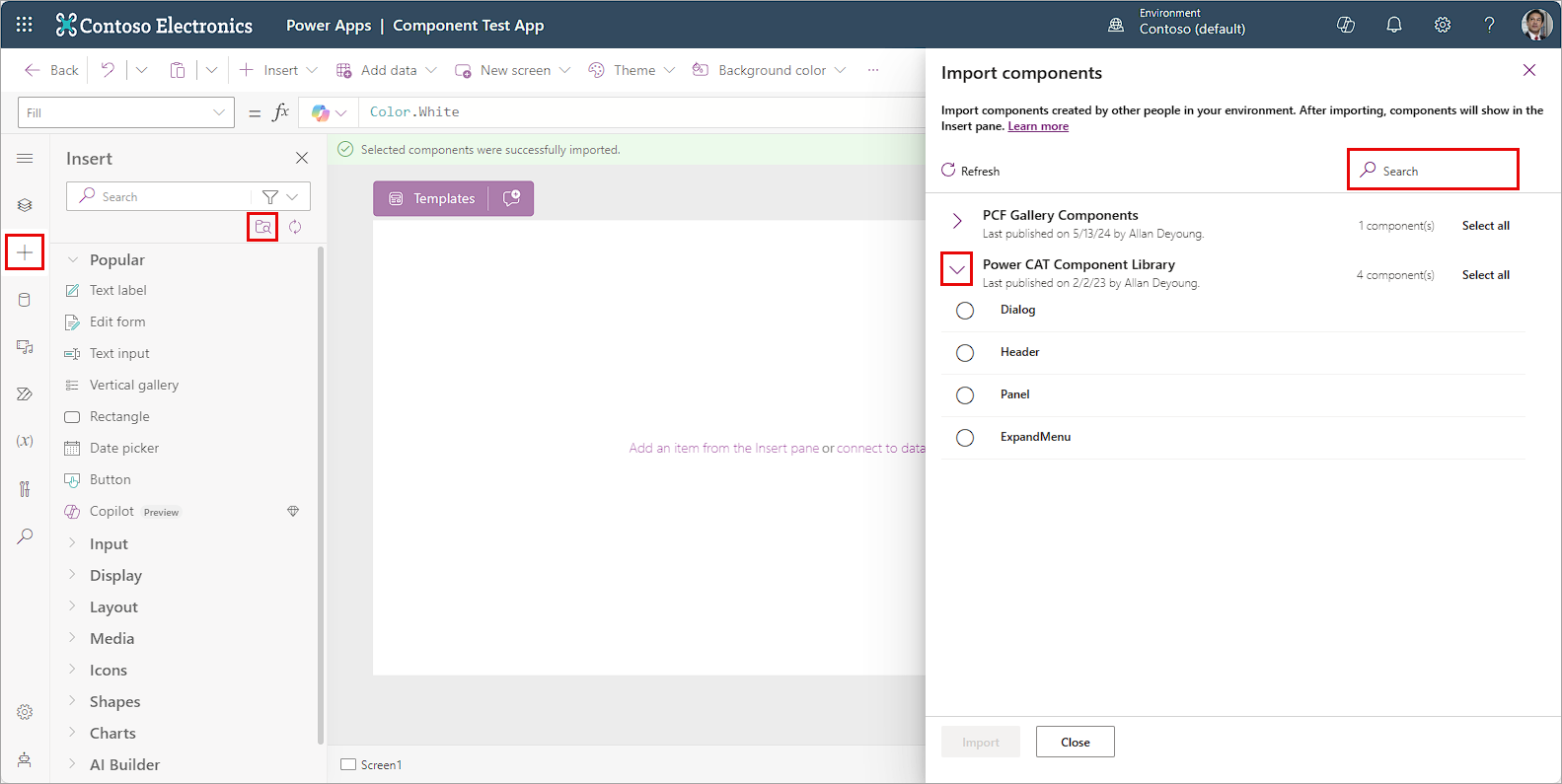Go Back from the editor
The image size is (1562, 784).
pos(51,70)
